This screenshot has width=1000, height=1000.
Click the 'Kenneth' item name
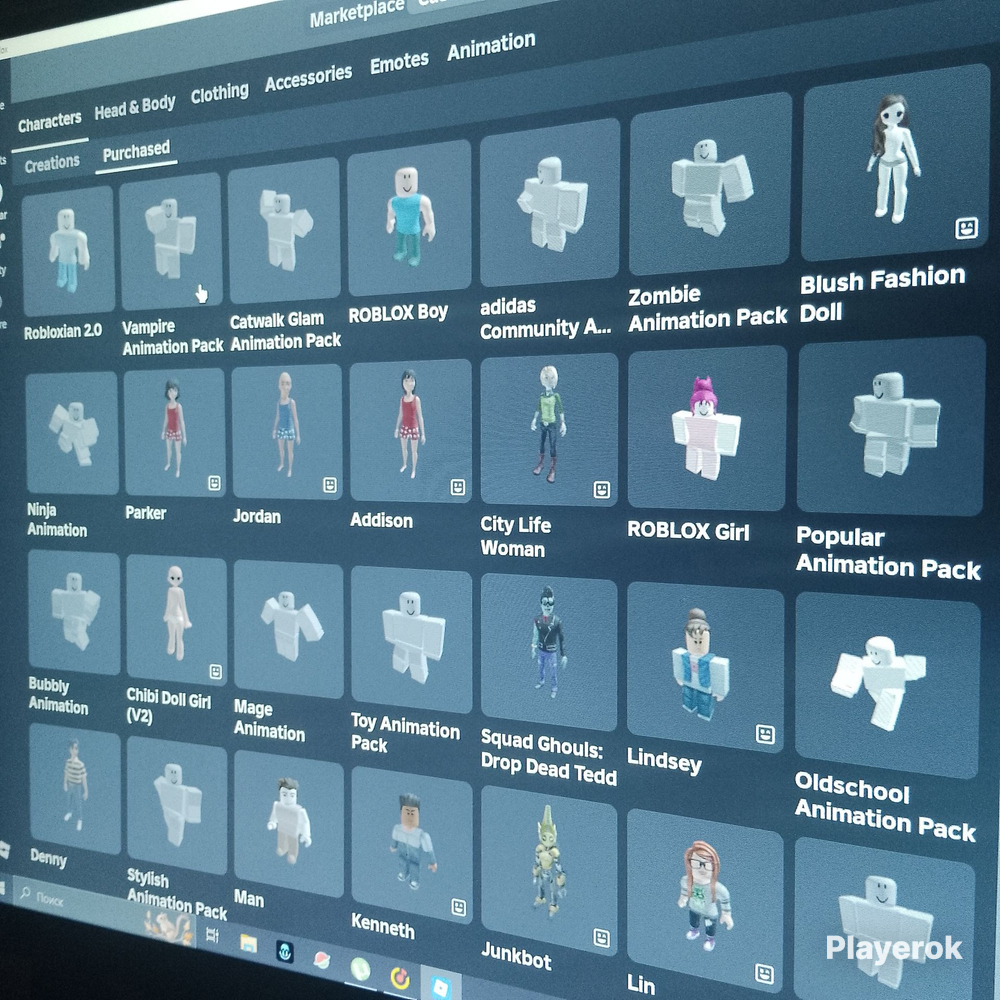[383, 925]
